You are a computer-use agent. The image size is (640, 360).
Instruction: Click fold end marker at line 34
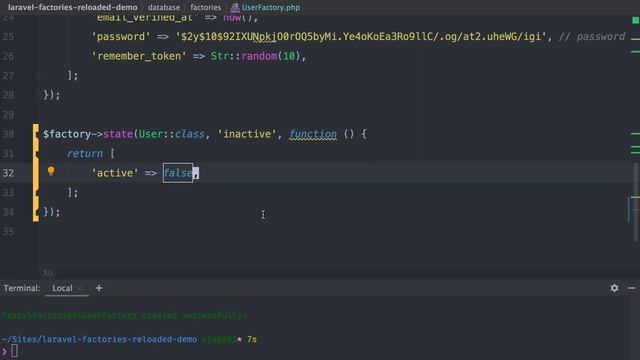[36, 212]
